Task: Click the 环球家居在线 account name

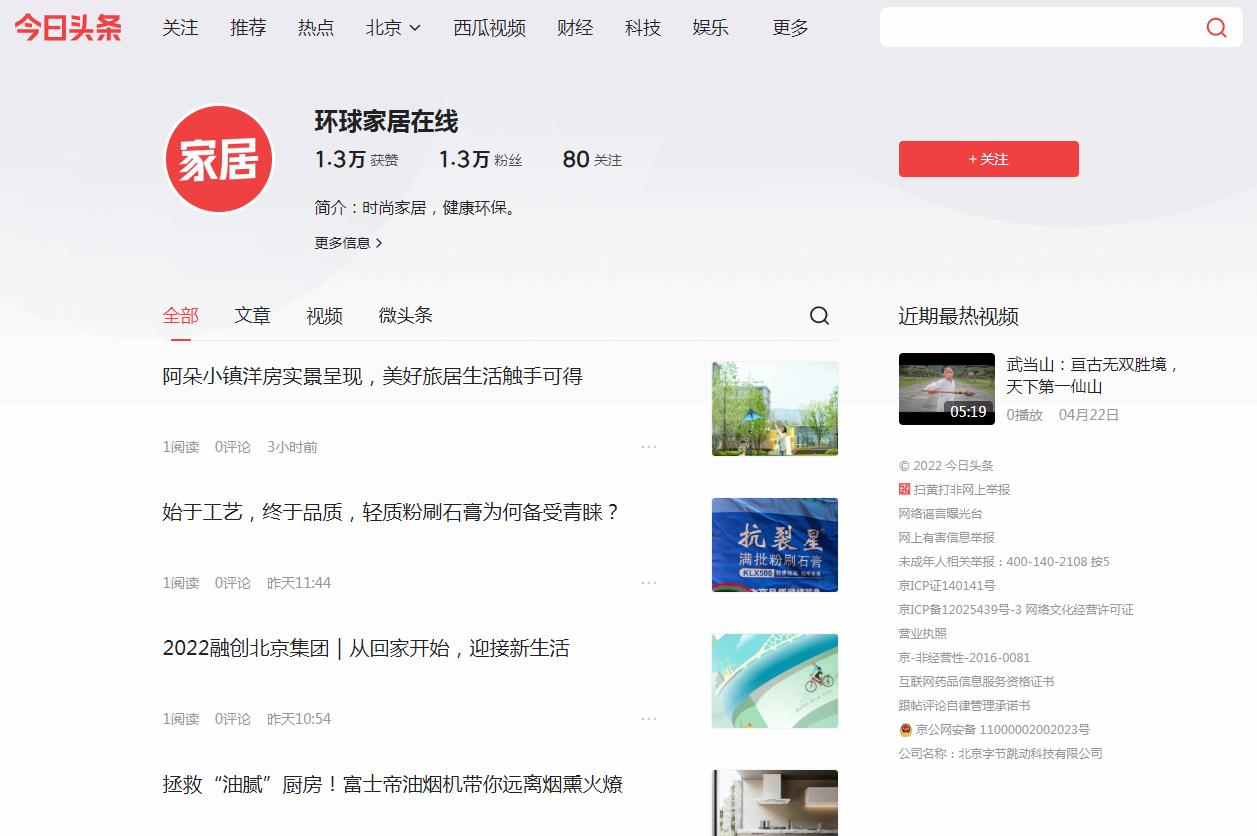Action: tap(386, 122)
